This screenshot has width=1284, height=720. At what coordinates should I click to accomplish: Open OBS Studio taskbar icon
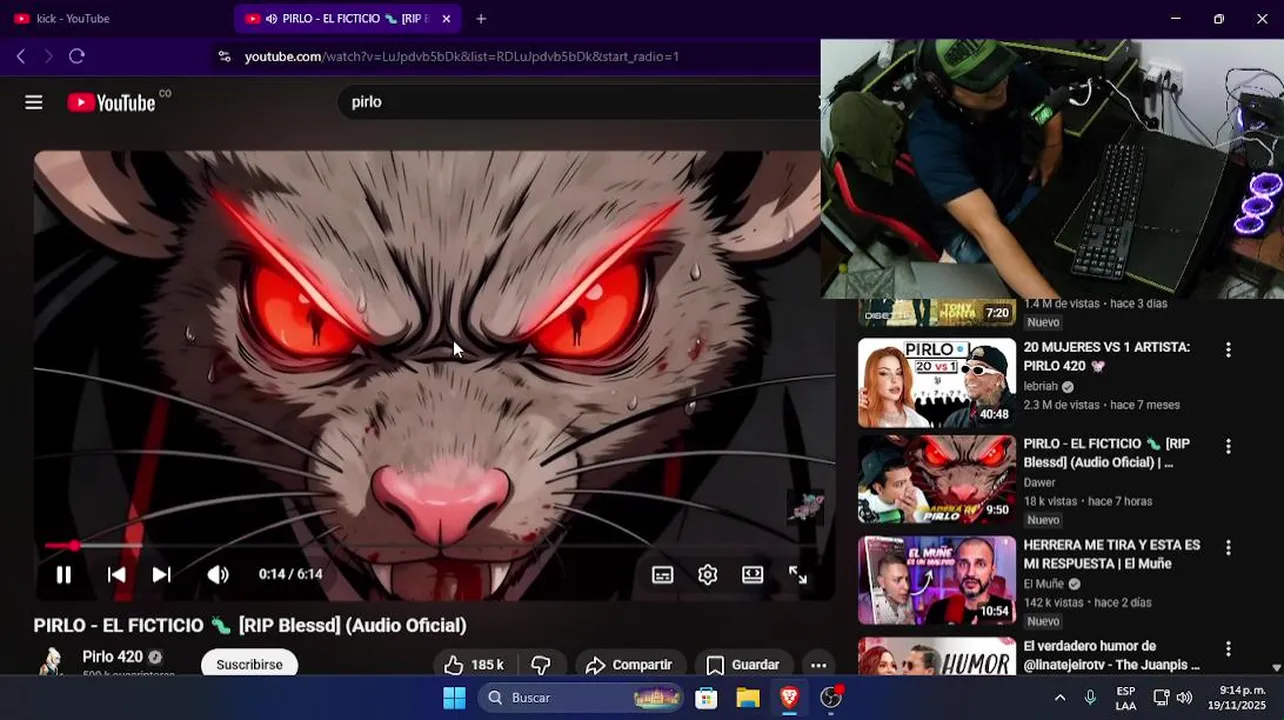(x=831, y=698)
